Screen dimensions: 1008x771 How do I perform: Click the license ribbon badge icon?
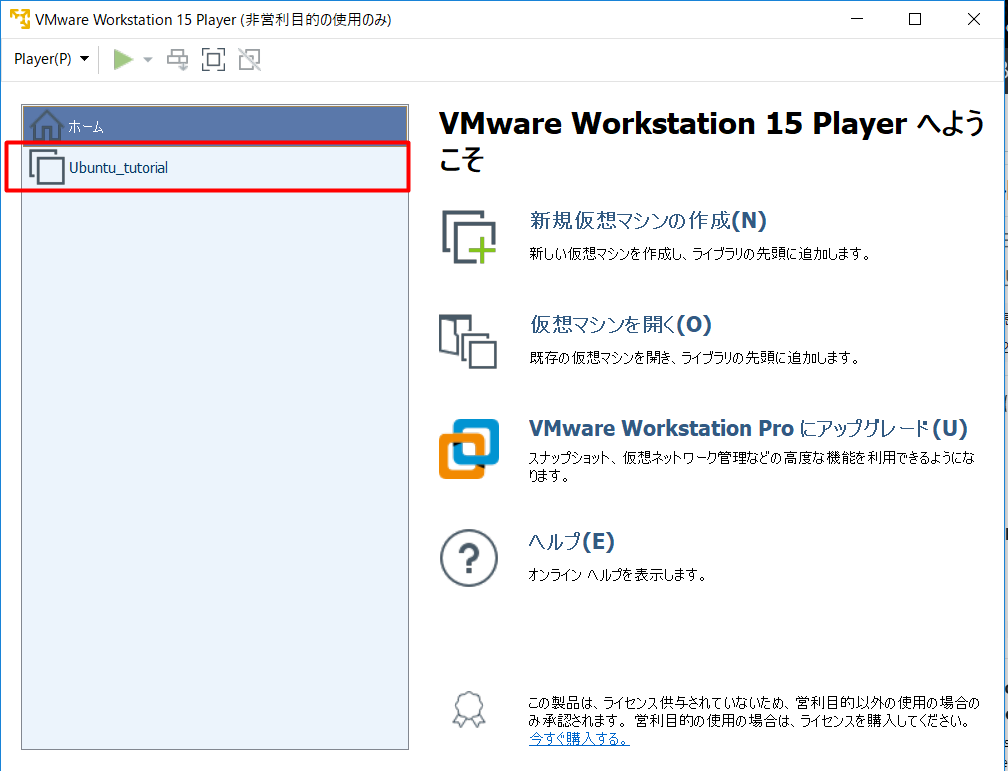[469, 710]
